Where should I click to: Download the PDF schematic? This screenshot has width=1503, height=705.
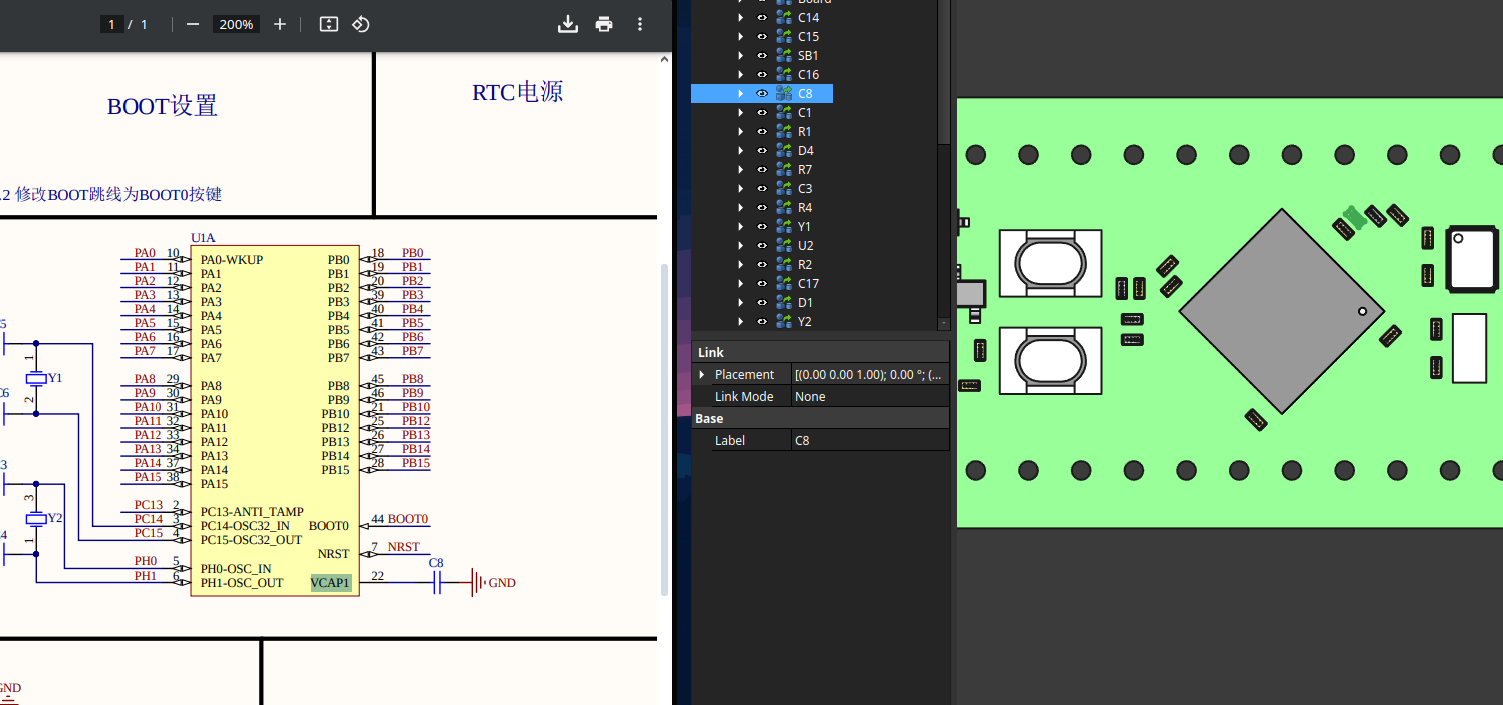[567, 24]
